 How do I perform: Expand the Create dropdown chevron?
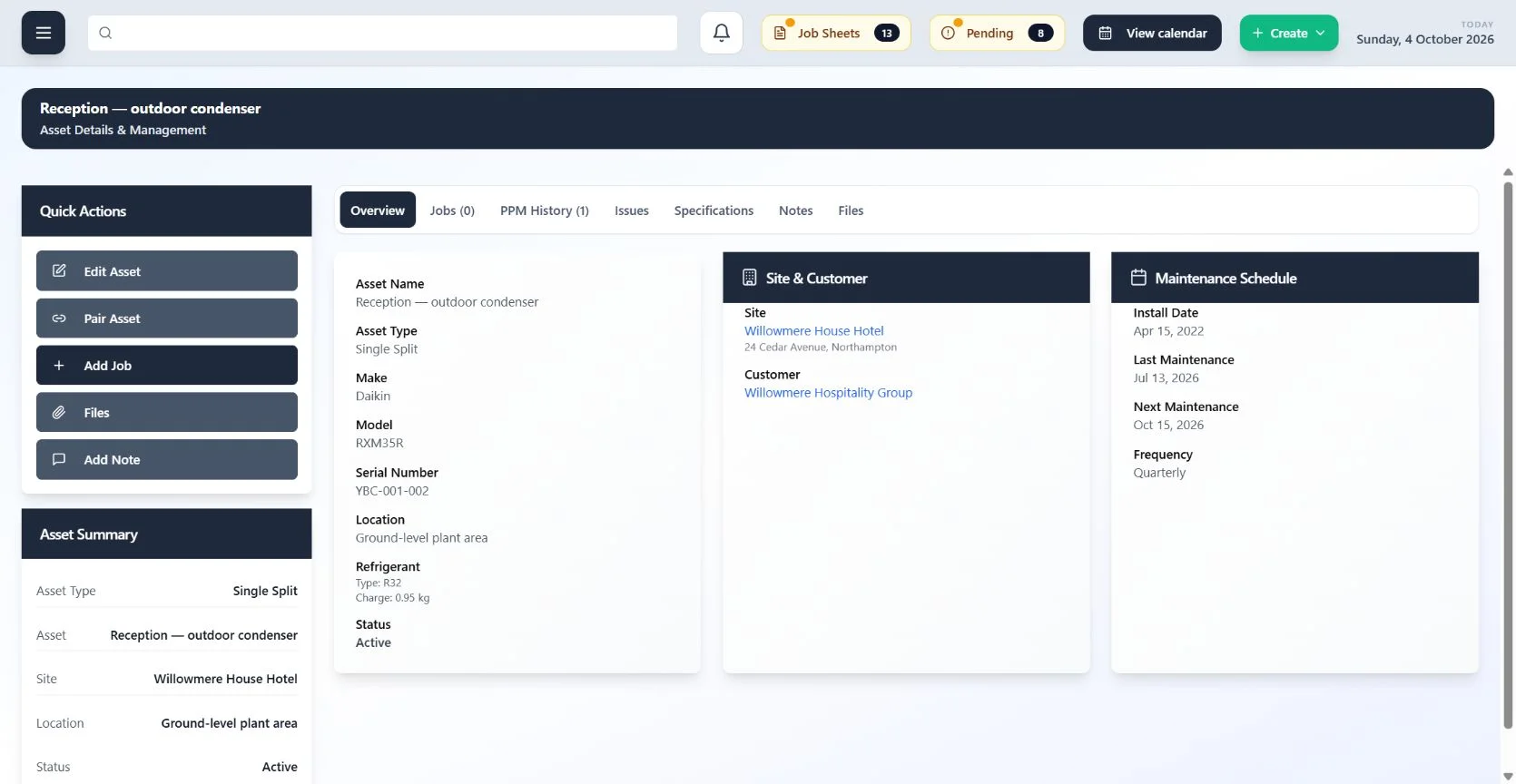[x=1320, y=33]
